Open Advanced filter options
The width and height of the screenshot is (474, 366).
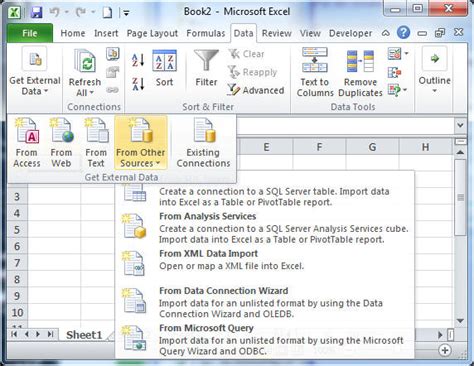tap(256, 90)
